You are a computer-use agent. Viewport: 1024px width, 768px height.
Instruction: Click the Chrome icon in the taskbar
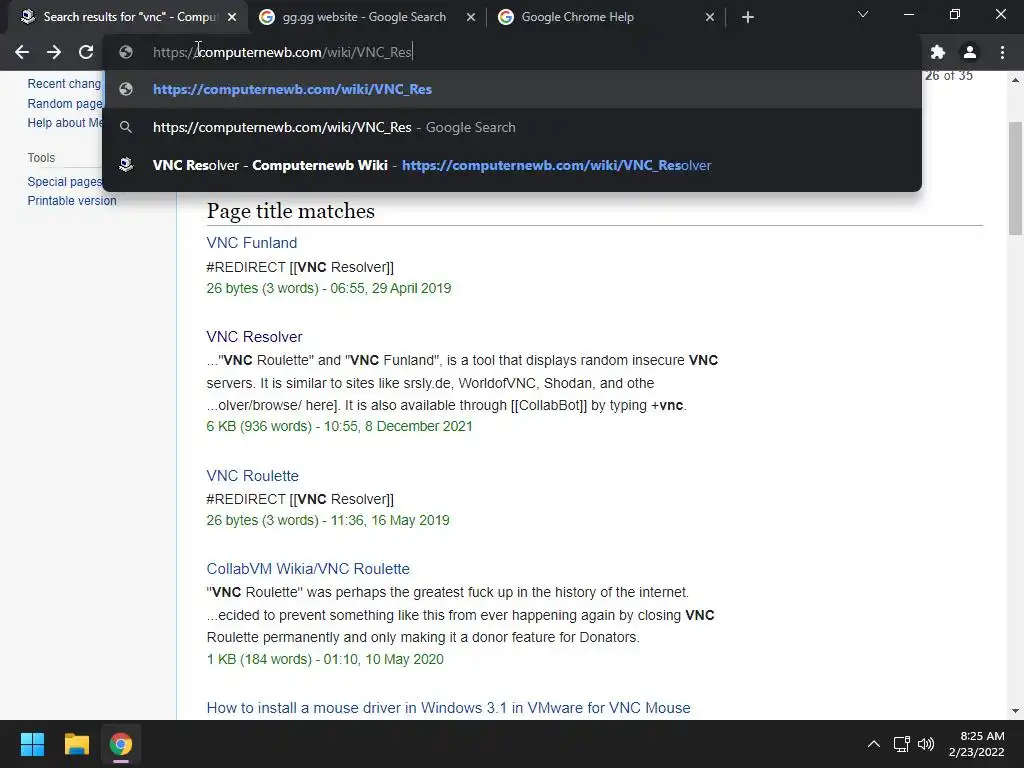tap(120, 744)
